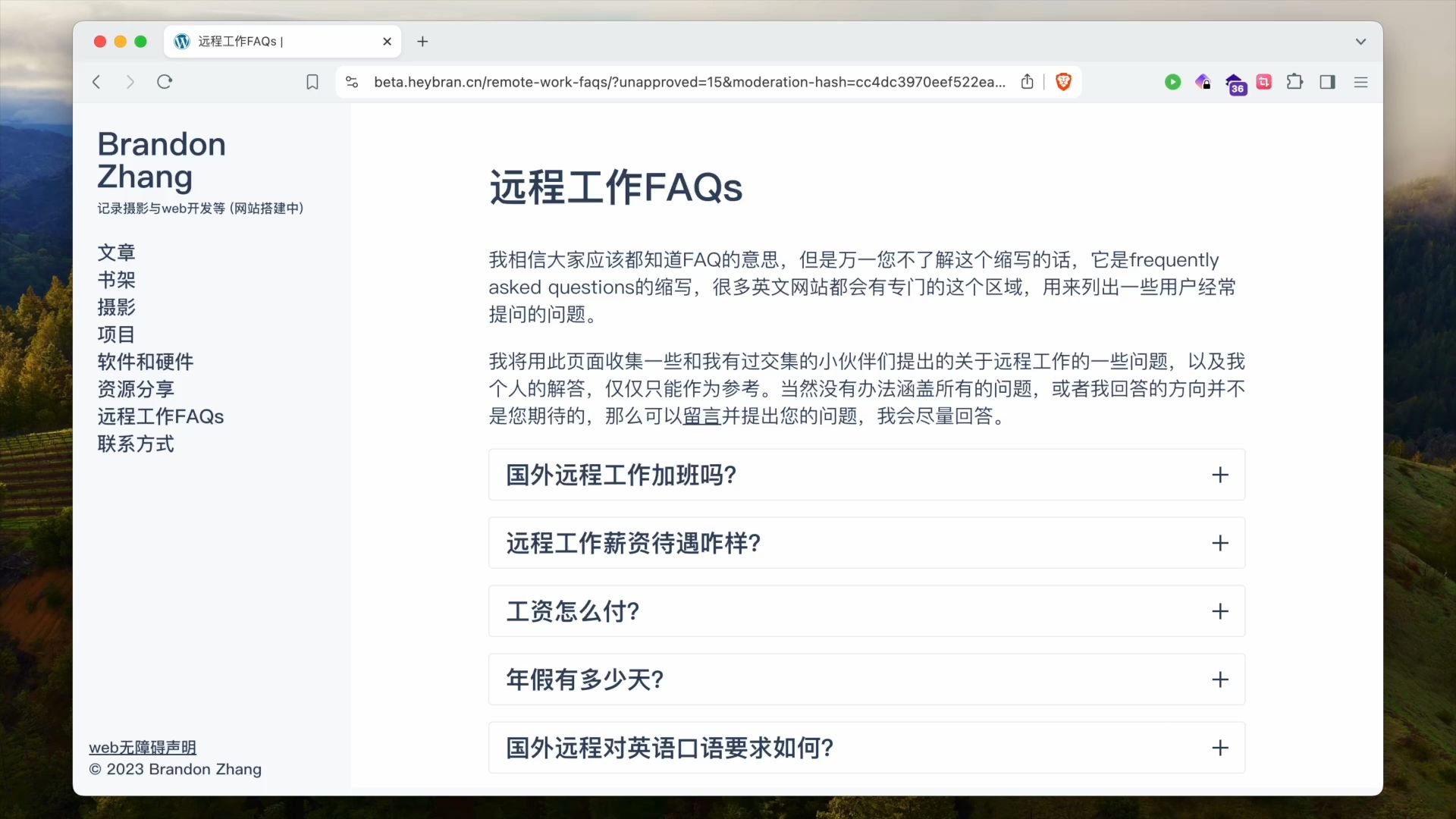The height and width of the screenshot is (819, 1456).
Task: Minimize the browser with the yellow button
Action: [x=120, y=42]
